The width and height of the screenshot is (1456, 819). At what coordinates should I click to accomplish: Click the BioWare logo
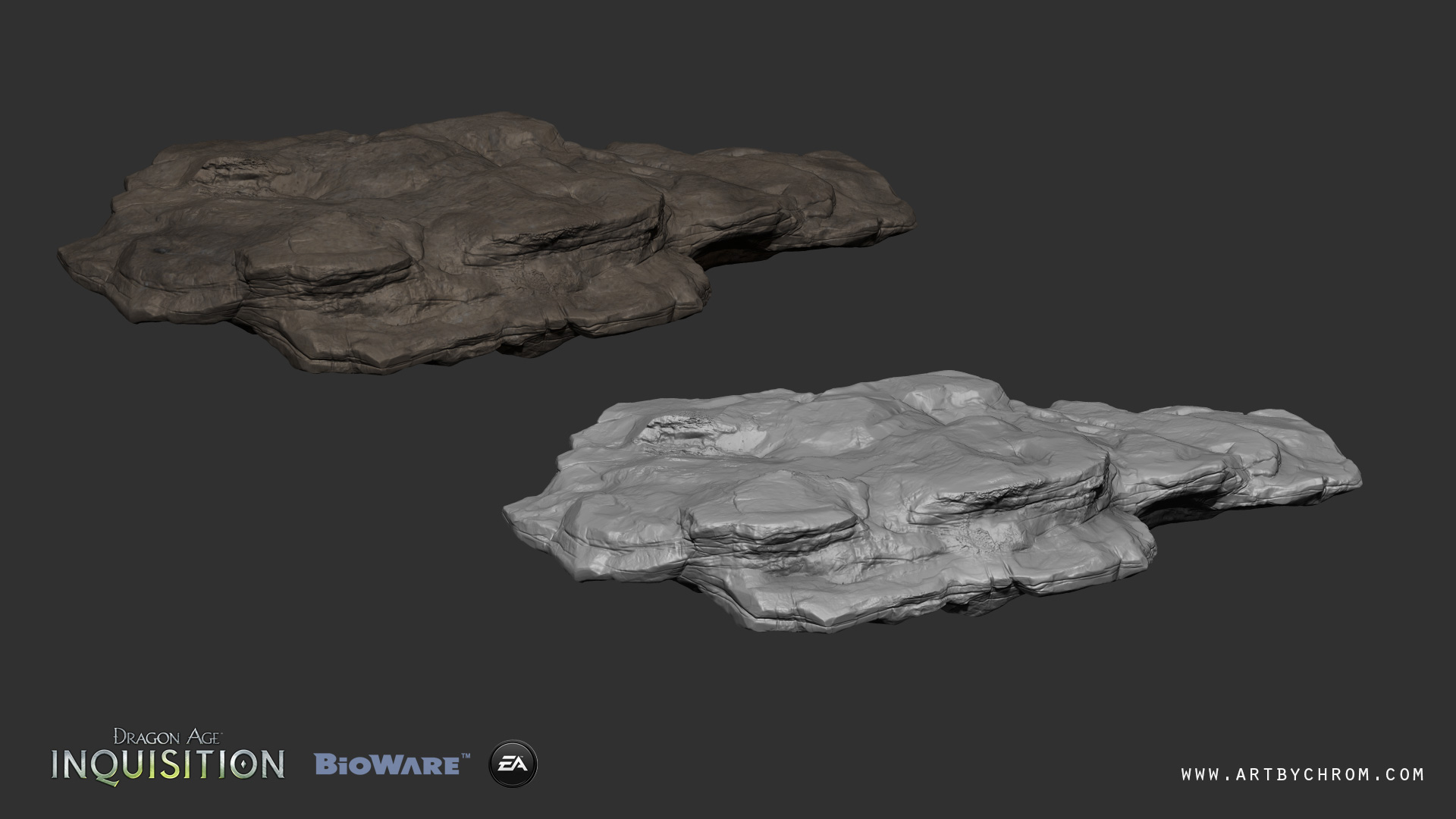point(392,764)
